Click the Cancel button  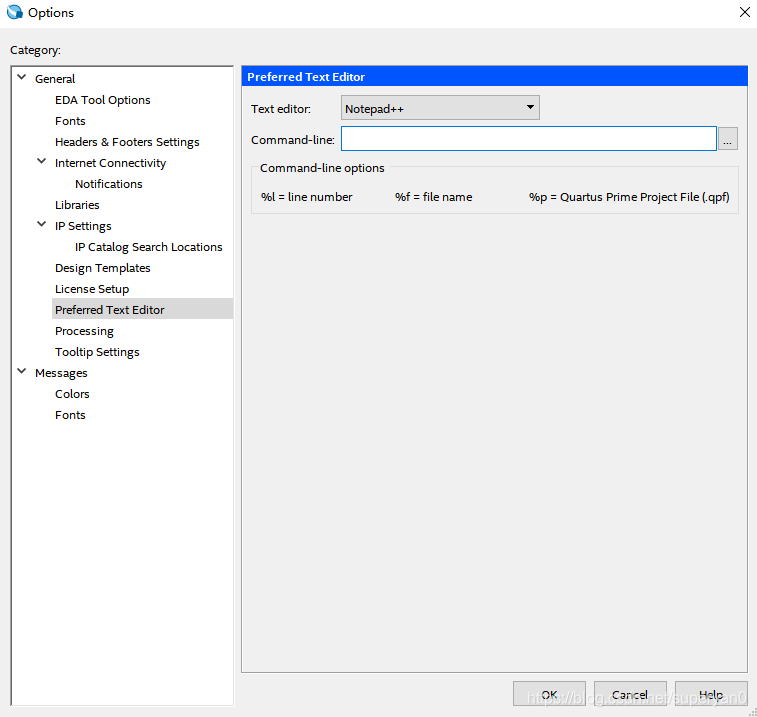630,694
